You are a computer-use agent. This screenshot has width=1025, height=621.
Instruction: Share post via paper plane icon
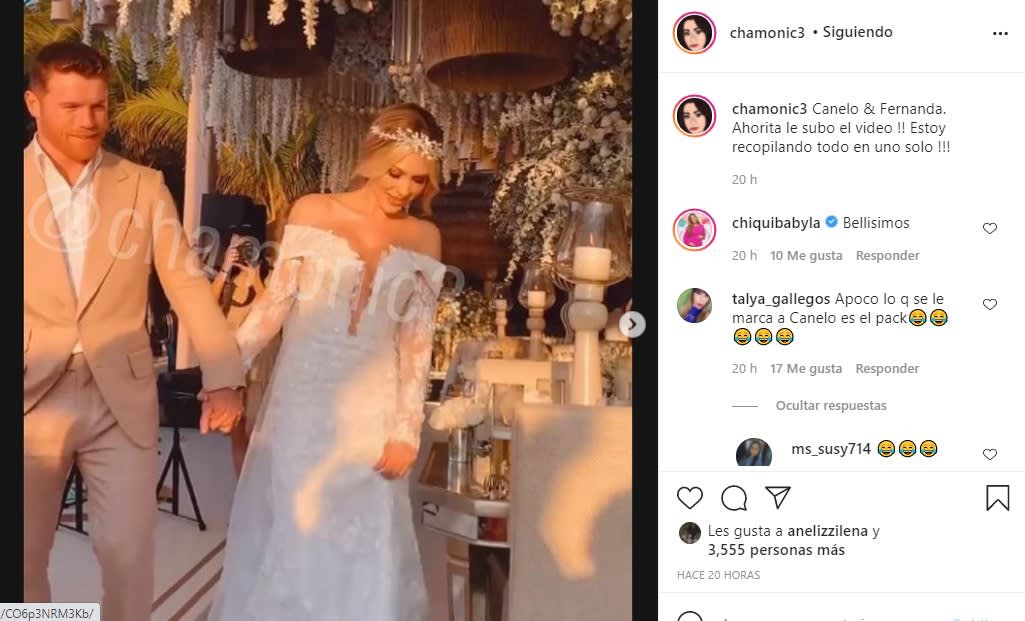point(778,497)
